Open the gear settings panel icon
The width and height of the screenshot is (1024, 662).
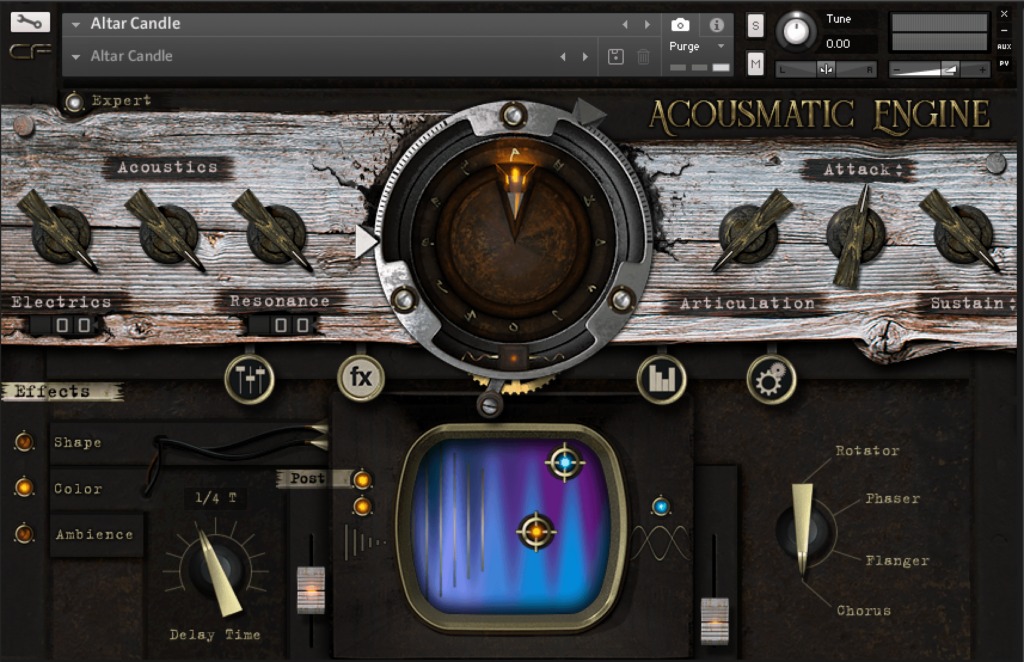[x=771, y=379]
